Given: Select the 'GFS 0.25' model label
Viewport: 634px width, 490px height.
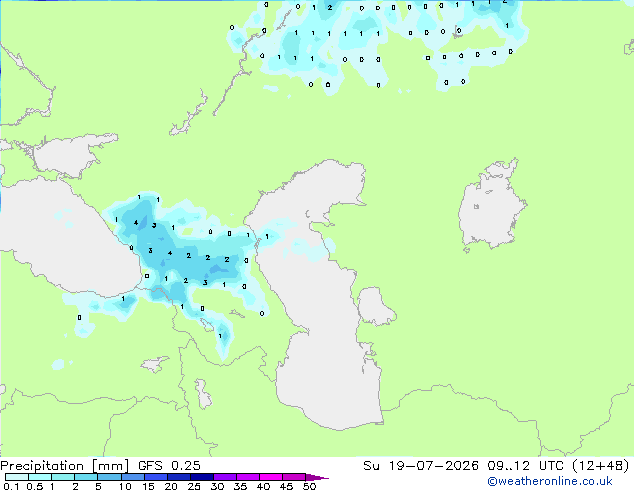Looking at the screenshot, I should pos(169,466).
